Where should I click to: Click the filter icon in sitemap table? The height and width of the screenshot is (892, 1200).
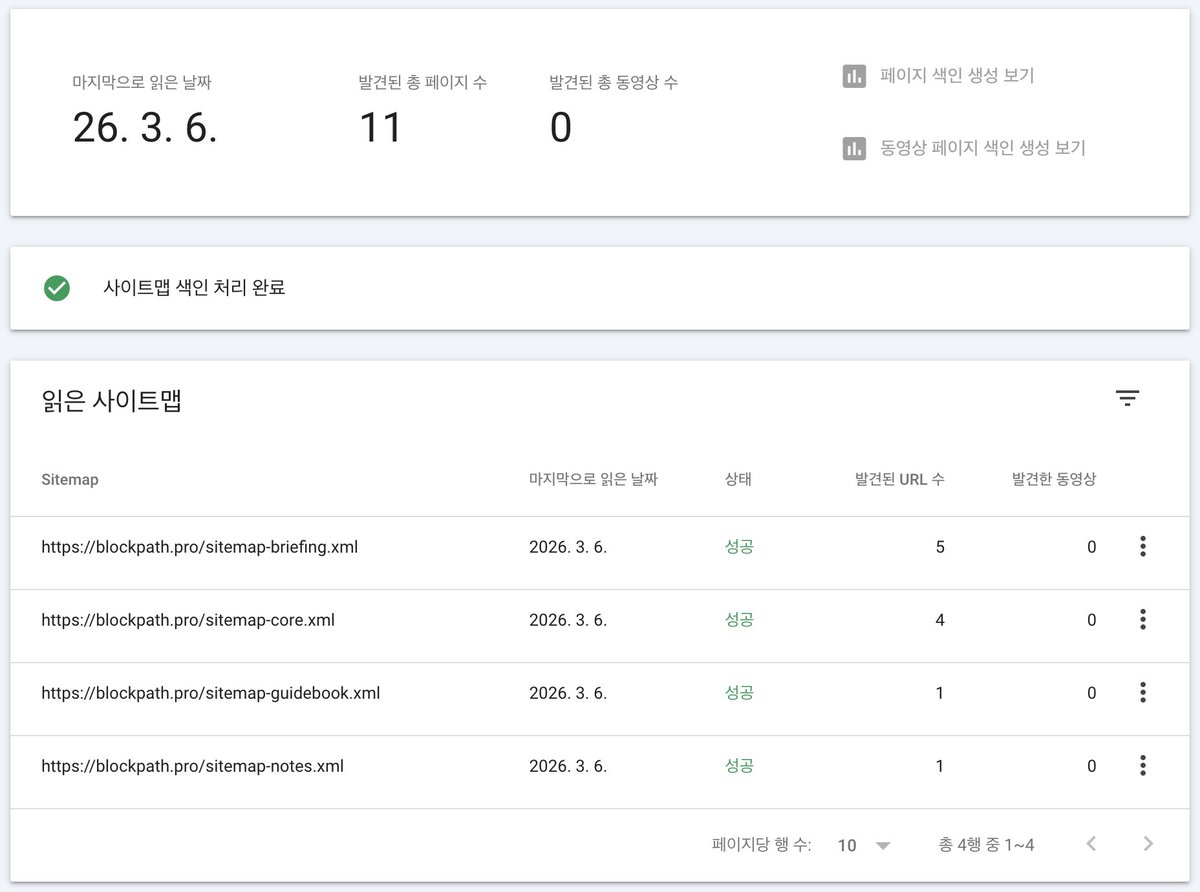pyautogui.click(x=1127, y=399)
